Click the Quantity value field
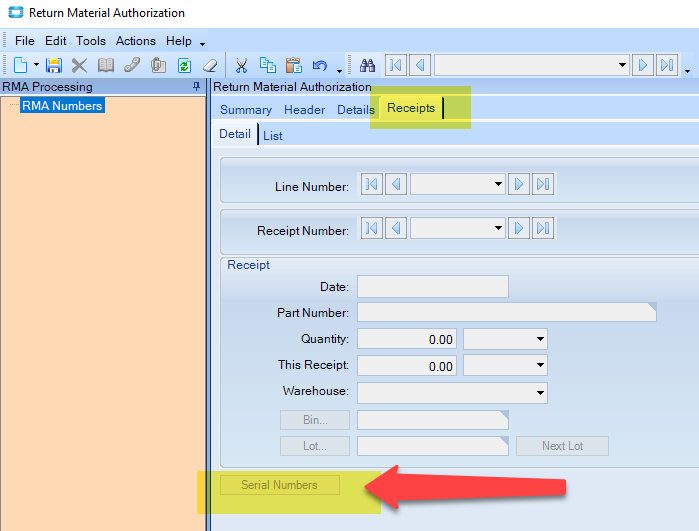The width and height of the screenshot is (699, 531). (x=407, y=339)
